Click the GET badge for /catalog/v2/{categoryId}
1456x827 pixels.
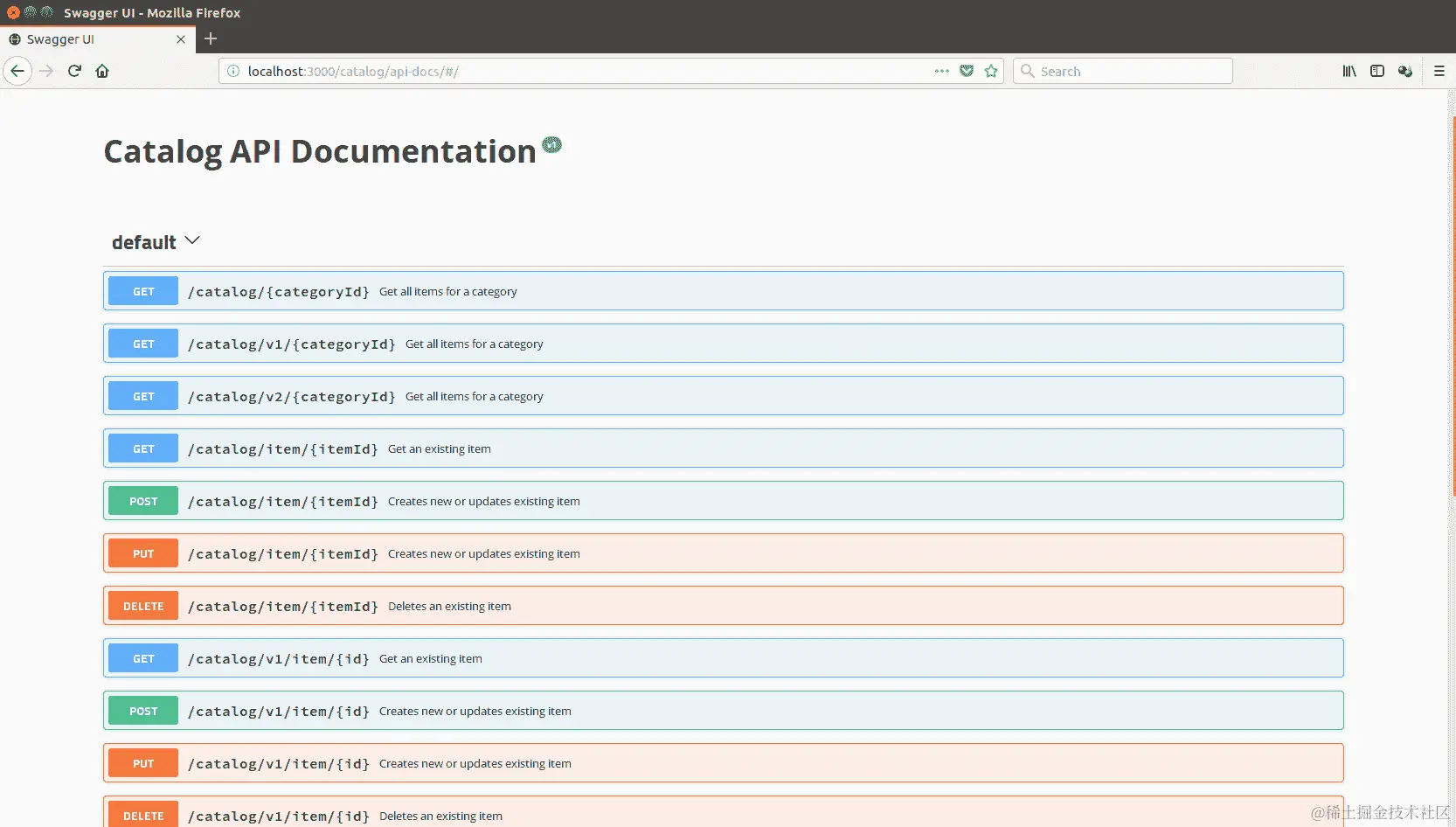click(x=143, y=396)
